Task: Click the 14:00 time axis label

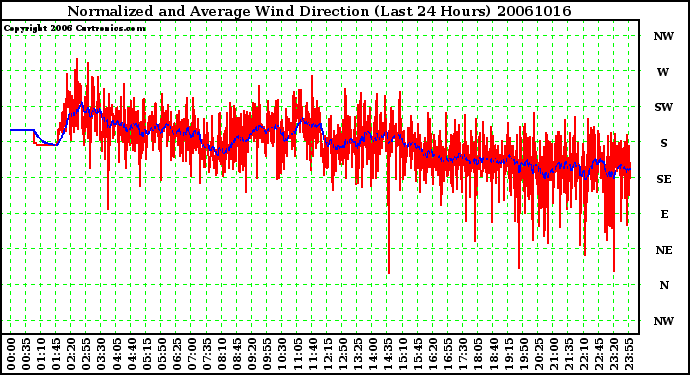Action: click(x=373, y=354)
